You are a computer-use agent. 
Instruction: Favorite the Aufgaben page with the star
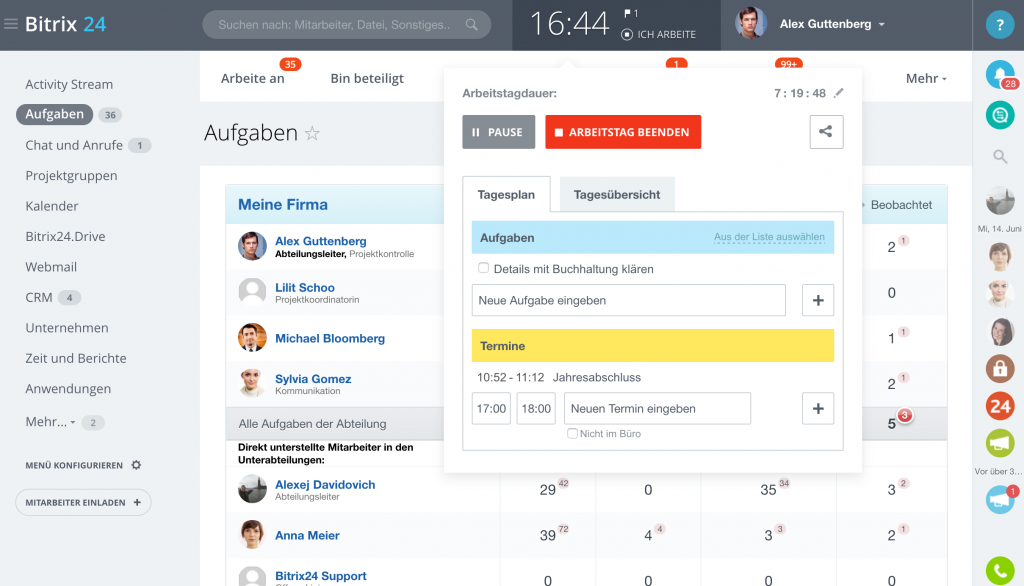point(313,133)
